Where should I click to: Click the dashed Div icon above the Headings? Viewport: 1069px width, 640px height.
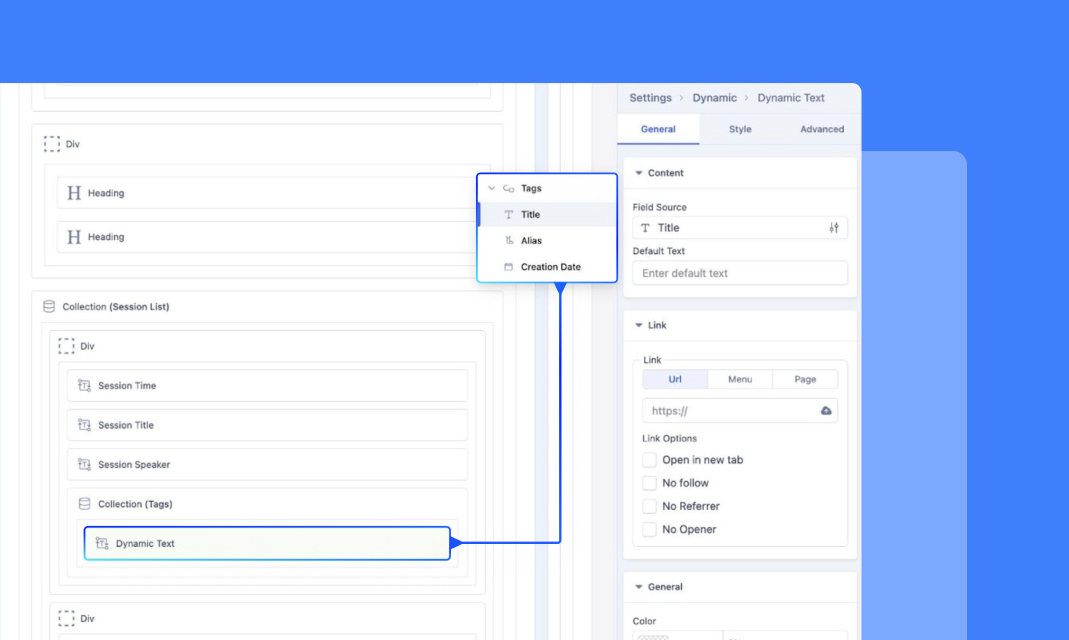click(x=52, y=144)
